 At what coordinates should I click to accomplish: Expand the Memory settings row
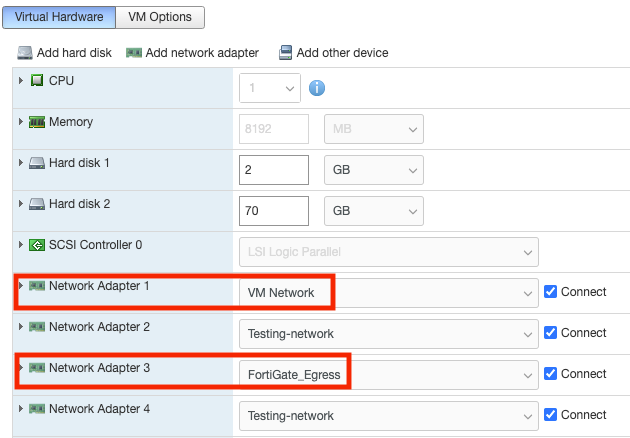[x=21, y=122]
